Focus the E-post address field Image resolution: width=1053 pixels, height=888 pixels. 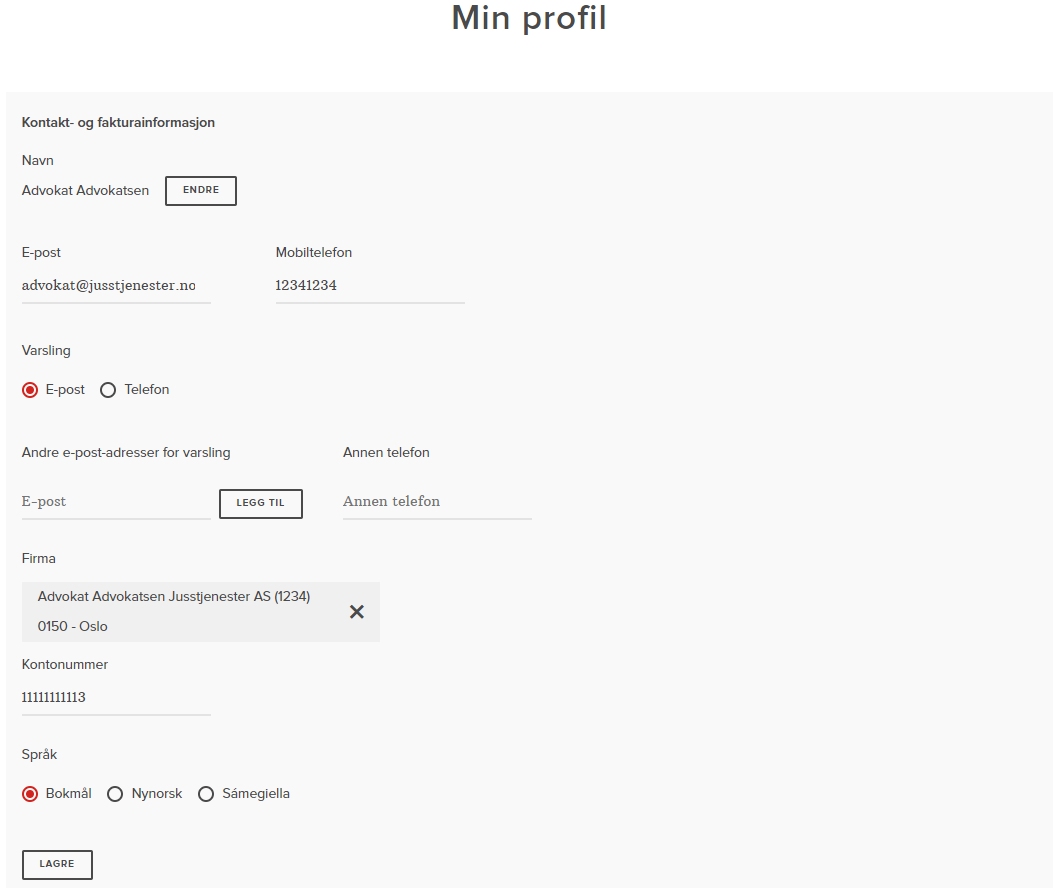pos(116,286)
